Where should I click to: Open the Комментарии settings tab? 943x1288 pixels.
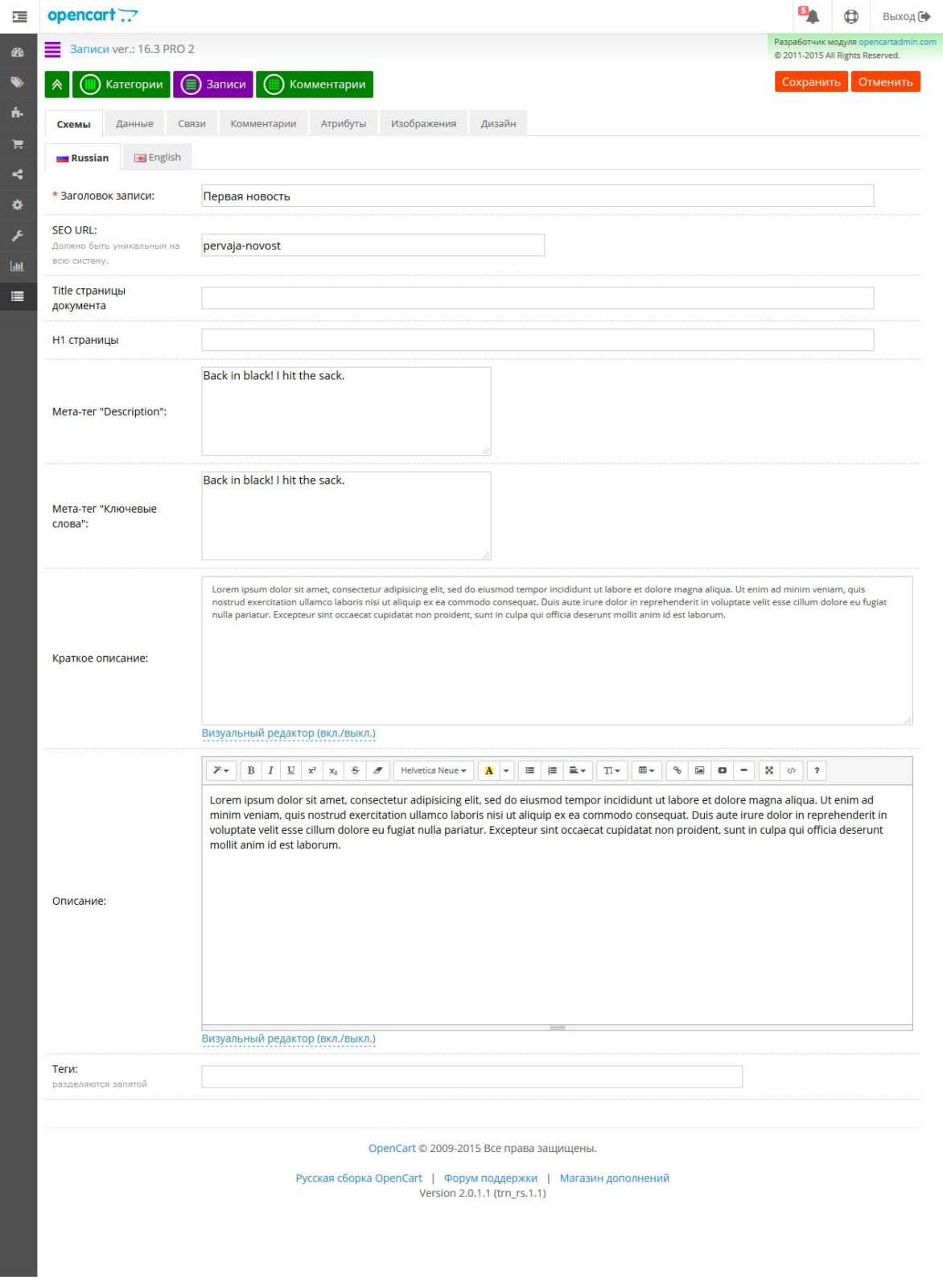263,123
